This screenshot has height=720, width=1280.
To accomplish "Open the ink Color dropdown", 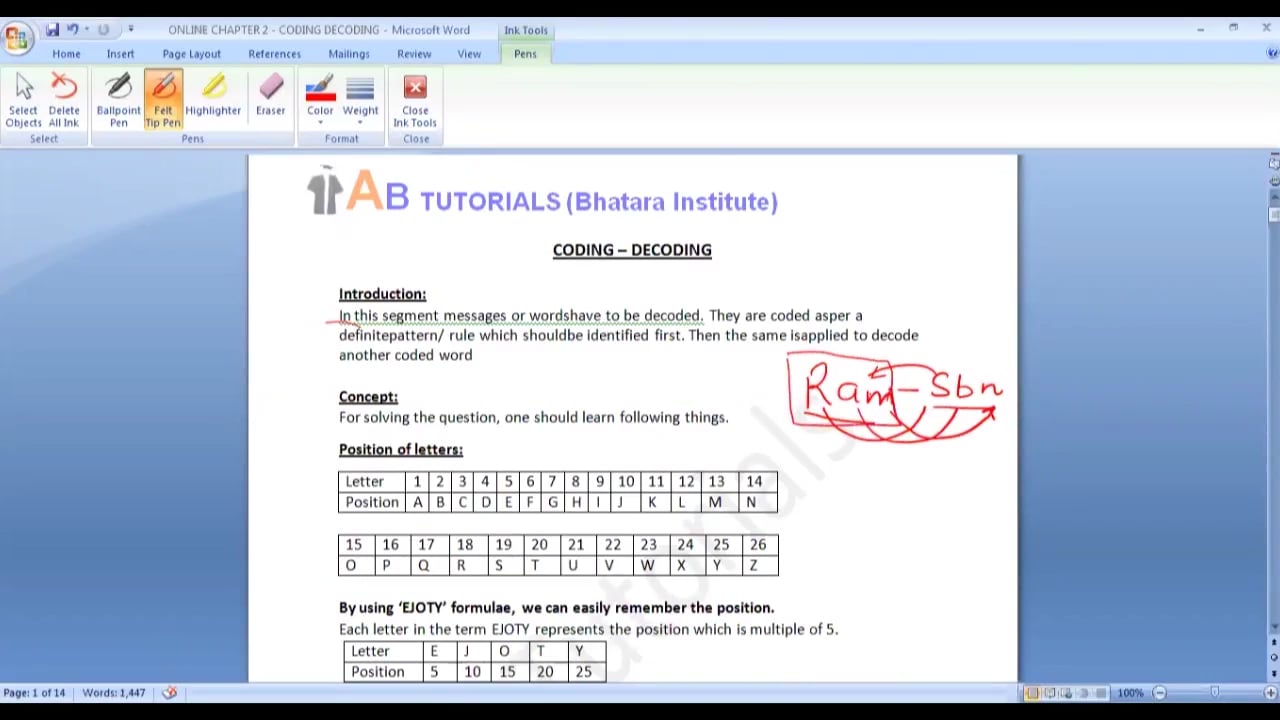I will point(320,101).
